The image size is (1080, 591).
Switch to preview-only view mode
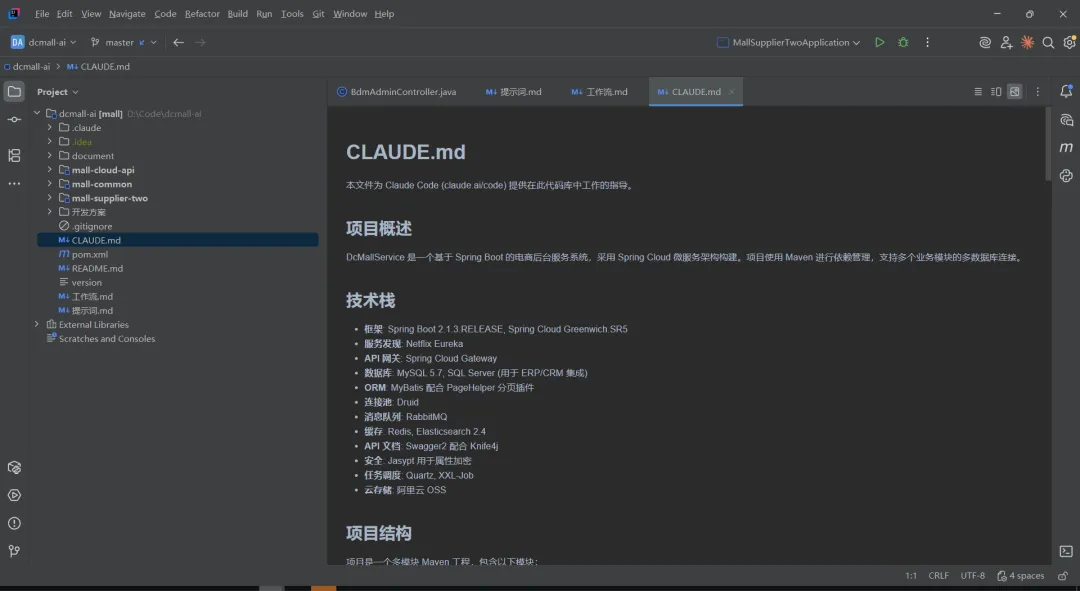coord(1015,92)
